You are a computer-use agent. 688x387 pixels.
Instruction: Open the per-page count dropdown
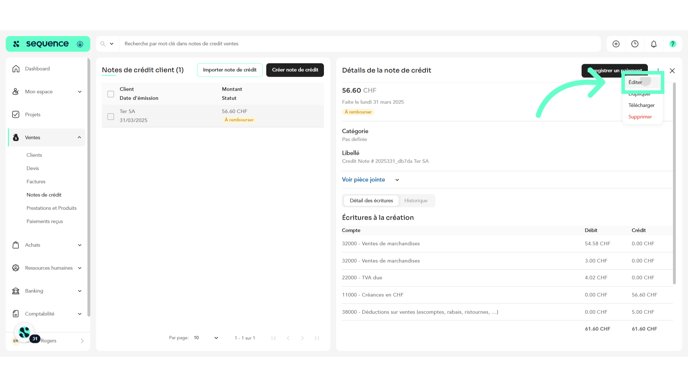206,338
